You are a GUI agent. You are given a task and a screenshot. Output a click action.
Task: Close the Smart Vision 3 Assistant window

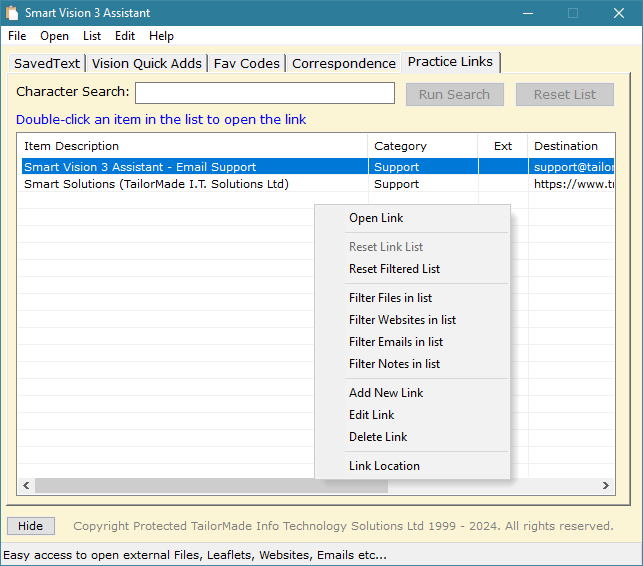(x=619, y=13)
